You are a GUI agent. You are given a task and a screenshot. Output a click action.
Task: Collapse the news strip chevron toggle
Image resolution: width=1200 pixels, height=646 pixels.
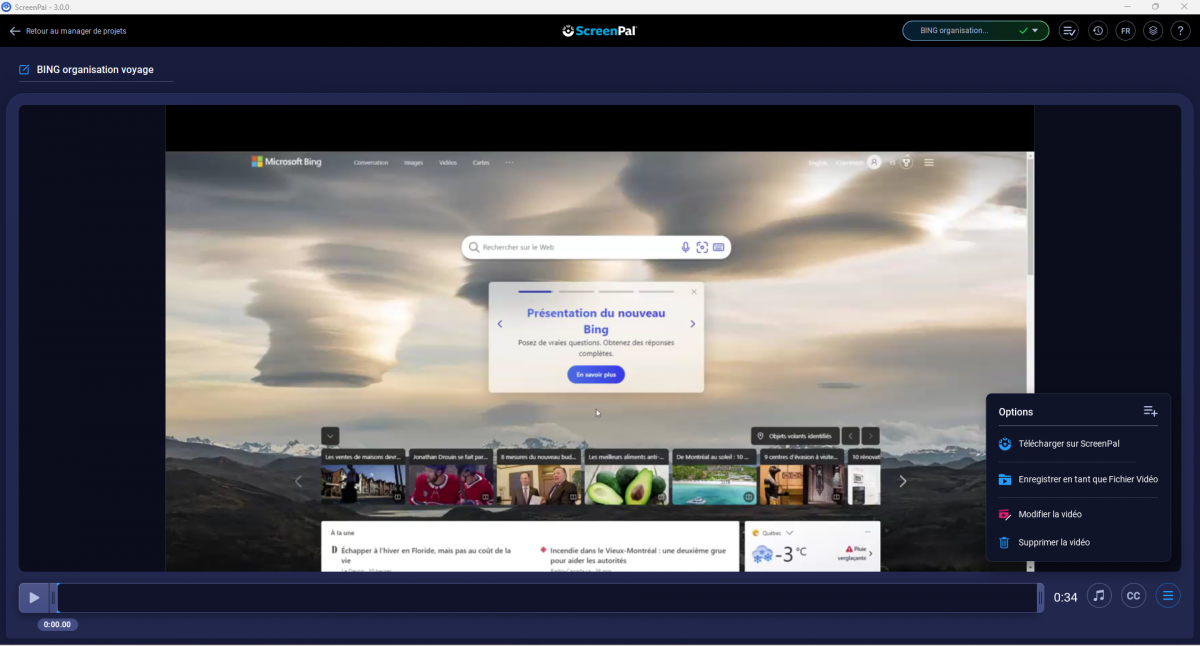330,436
